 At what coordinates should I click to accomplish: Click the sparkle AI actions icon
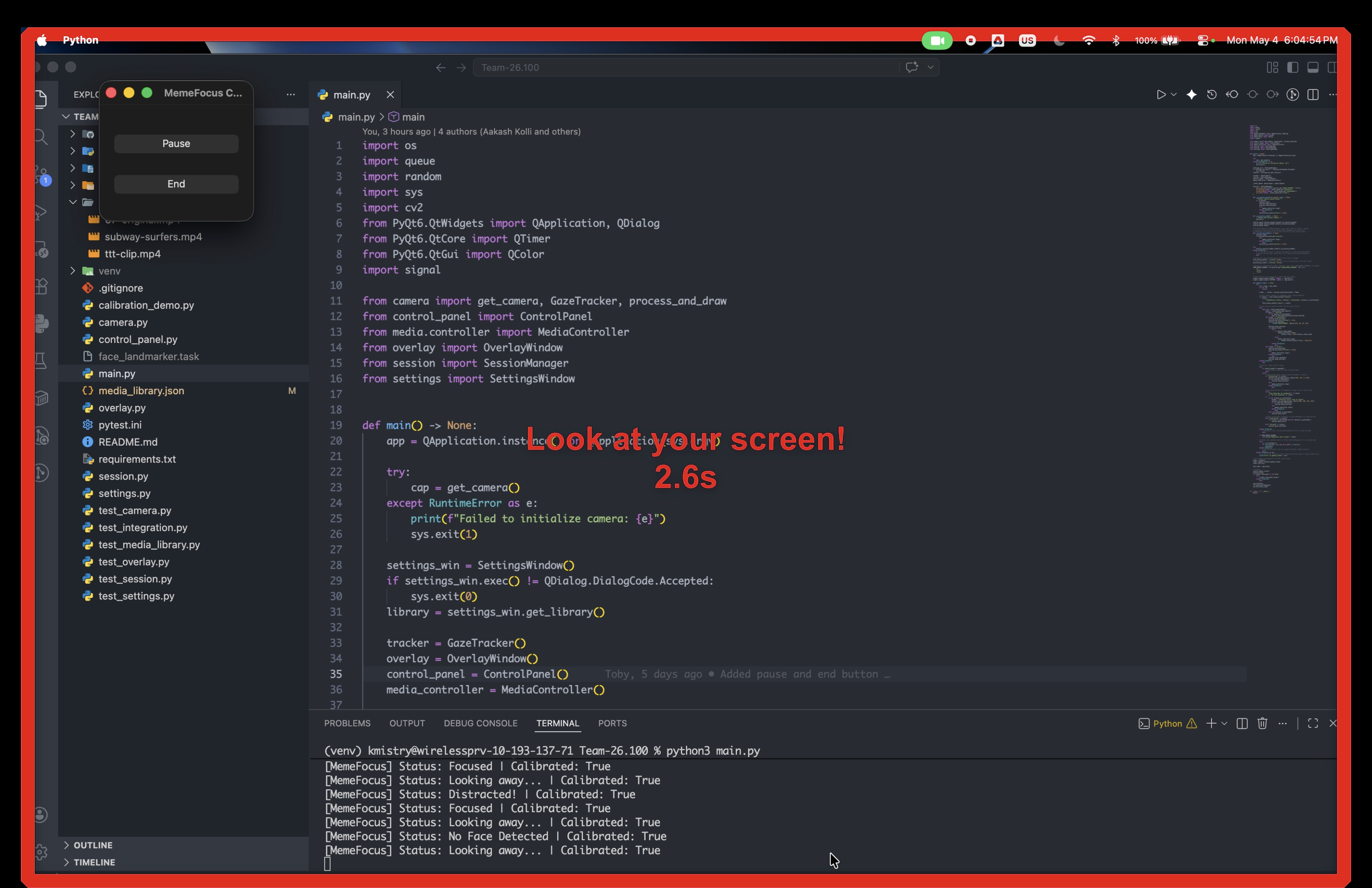click(1191, 95)
